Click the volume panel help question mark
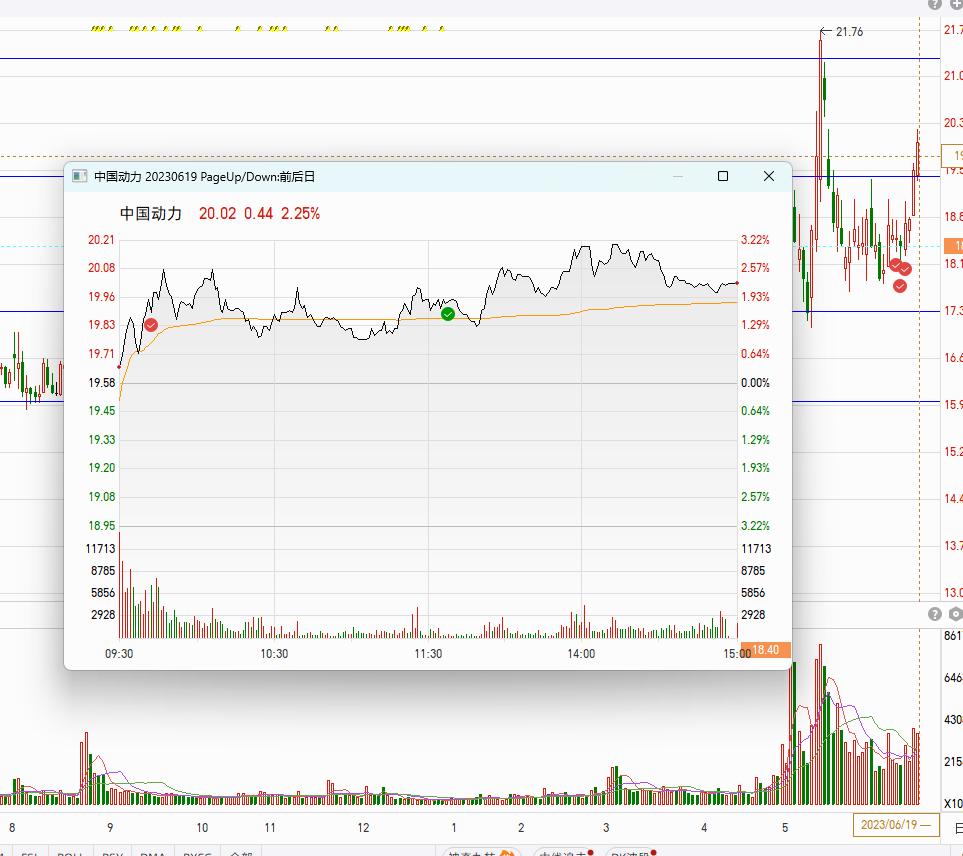 click(x=935, y=614)
